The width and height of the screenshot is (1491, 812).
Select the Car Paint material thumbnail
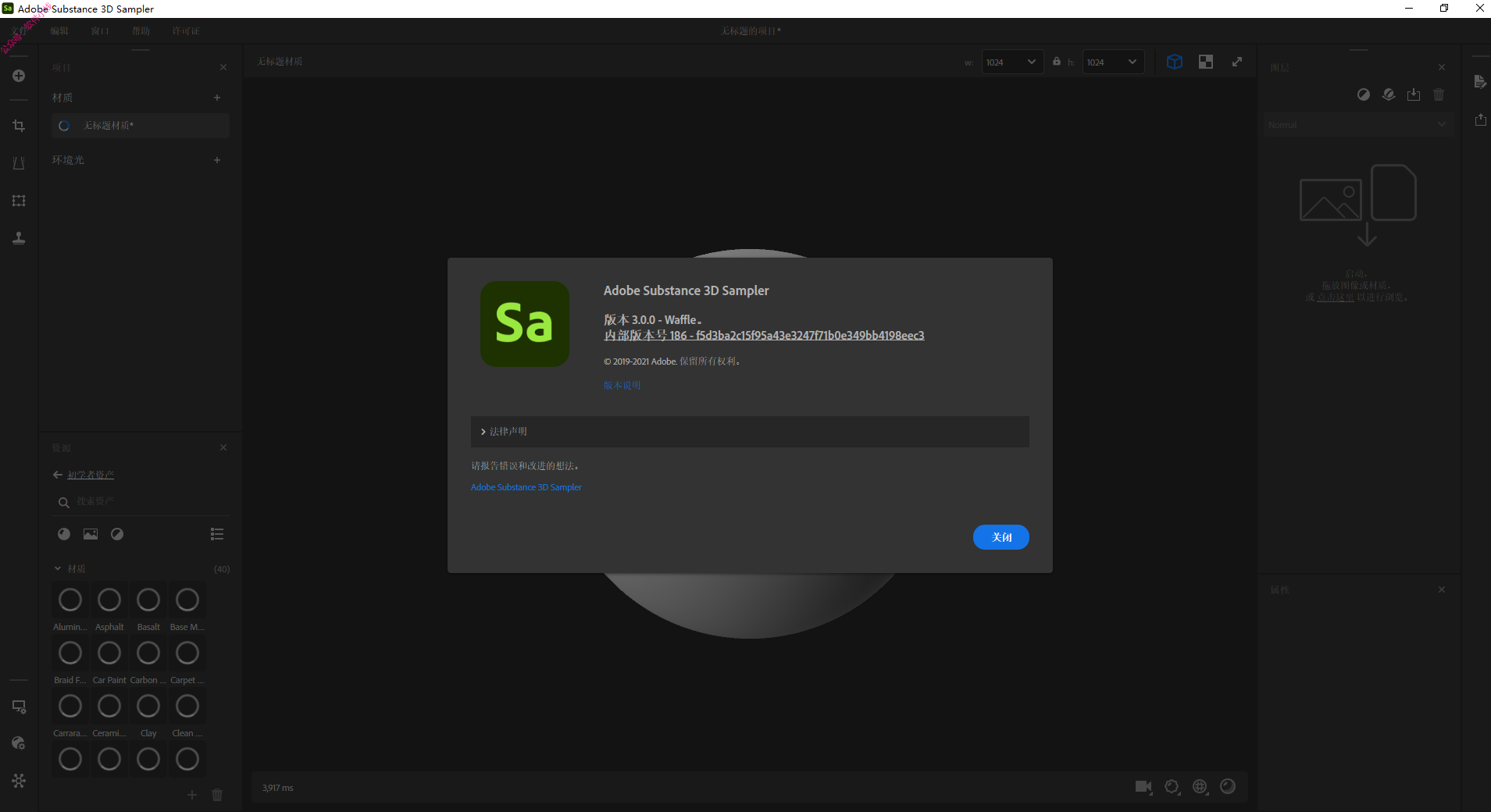pyautogui.click(x=109, y=653)
